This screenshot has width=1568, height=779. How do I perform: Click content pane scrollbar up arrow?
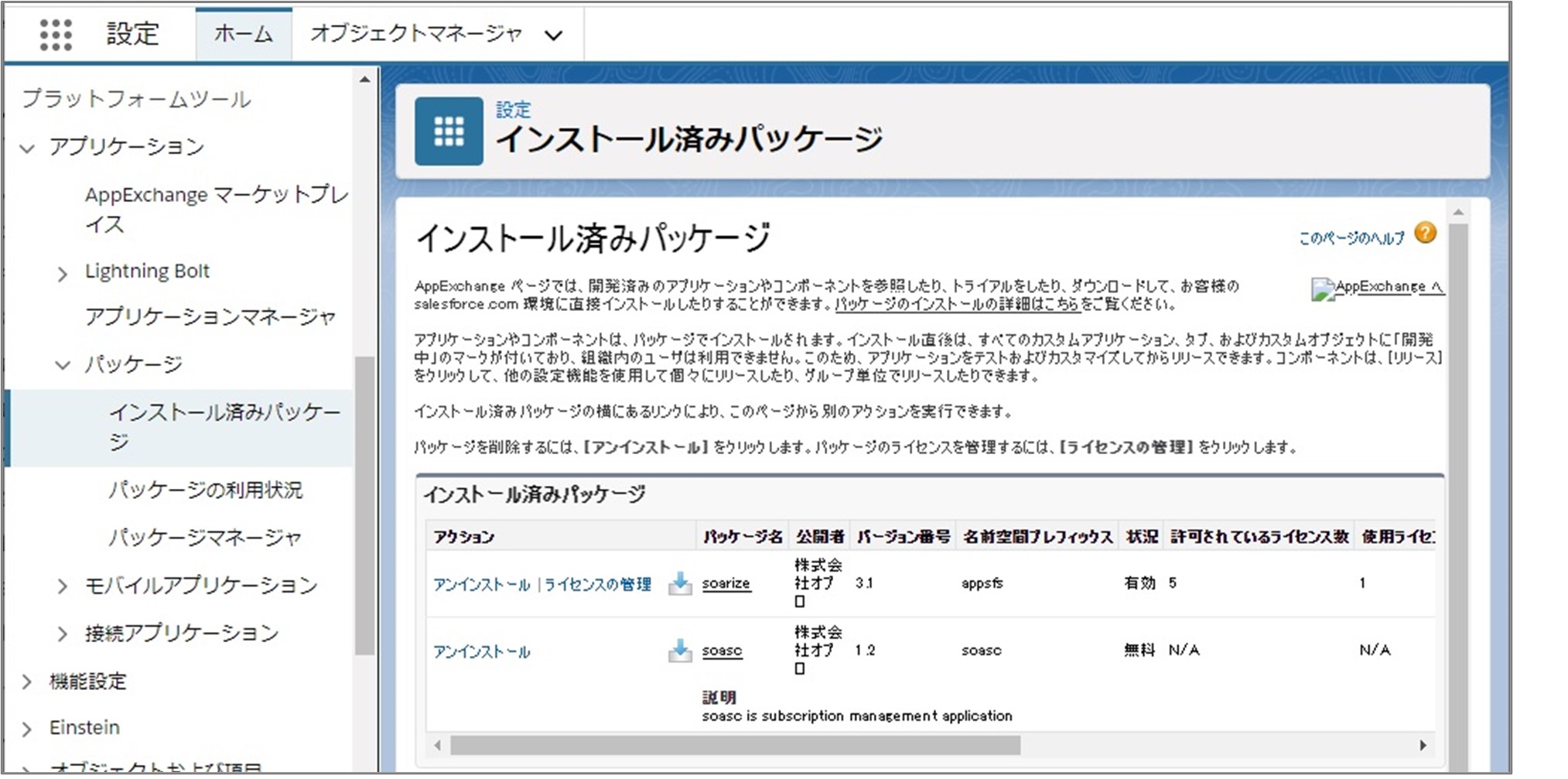point(1458,212)
